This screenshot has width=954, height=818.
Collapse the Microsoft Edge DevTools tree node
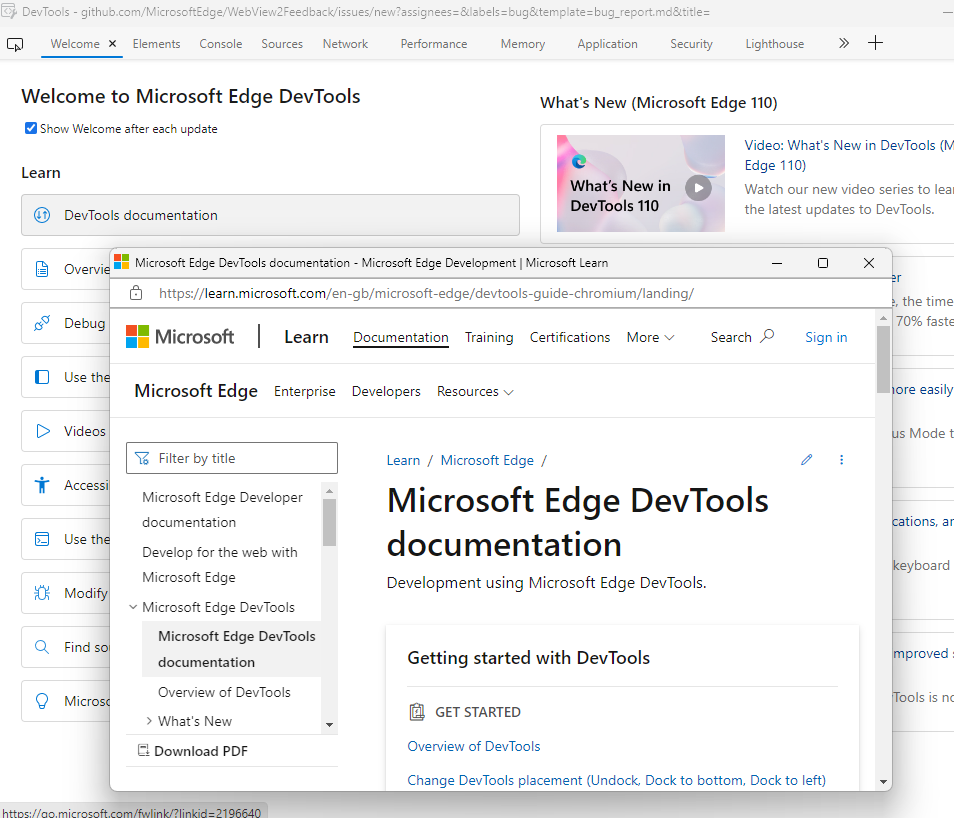tap(133, 607)
